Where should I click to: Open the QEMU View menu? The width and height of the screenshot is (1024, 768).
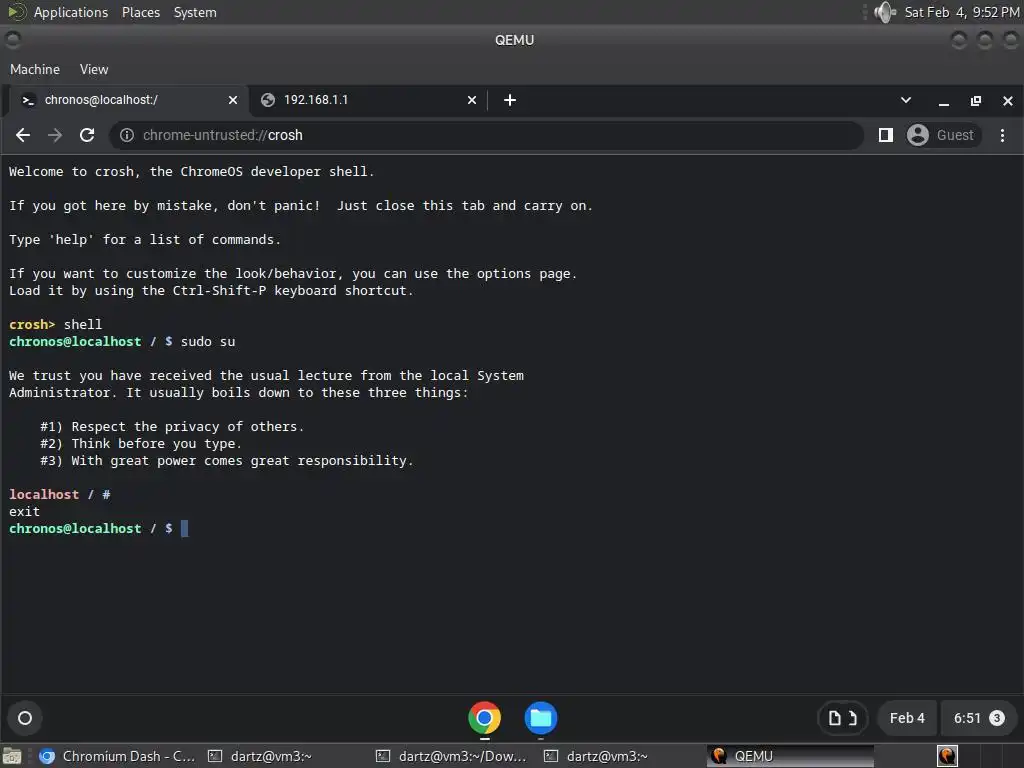94,69
